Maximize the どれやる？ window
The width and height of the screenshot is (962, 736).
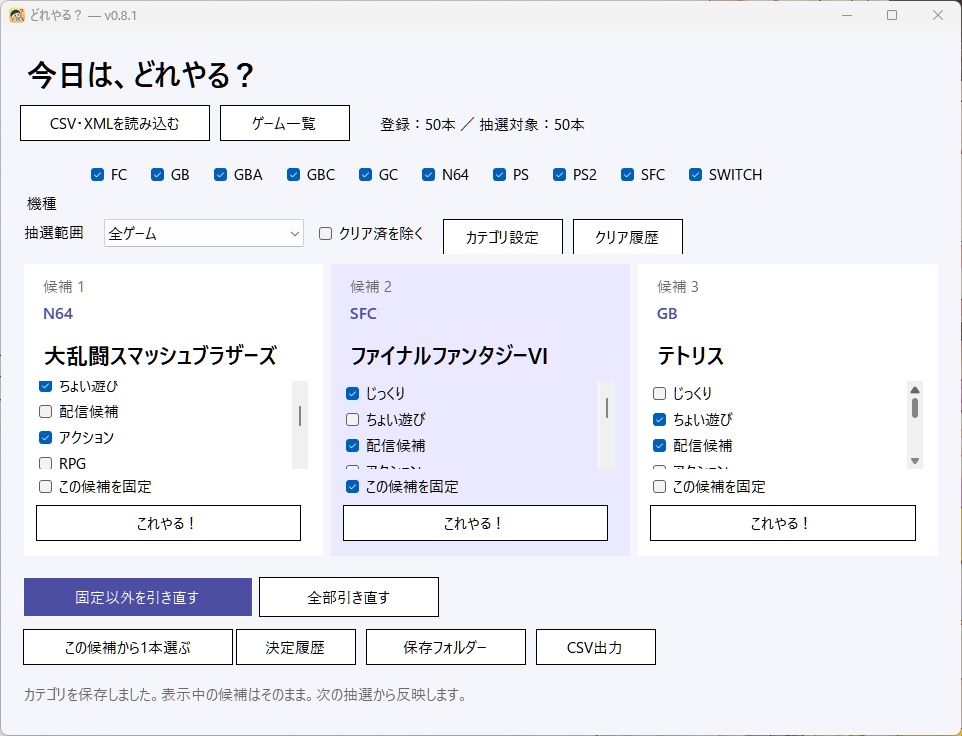(892, 15)
